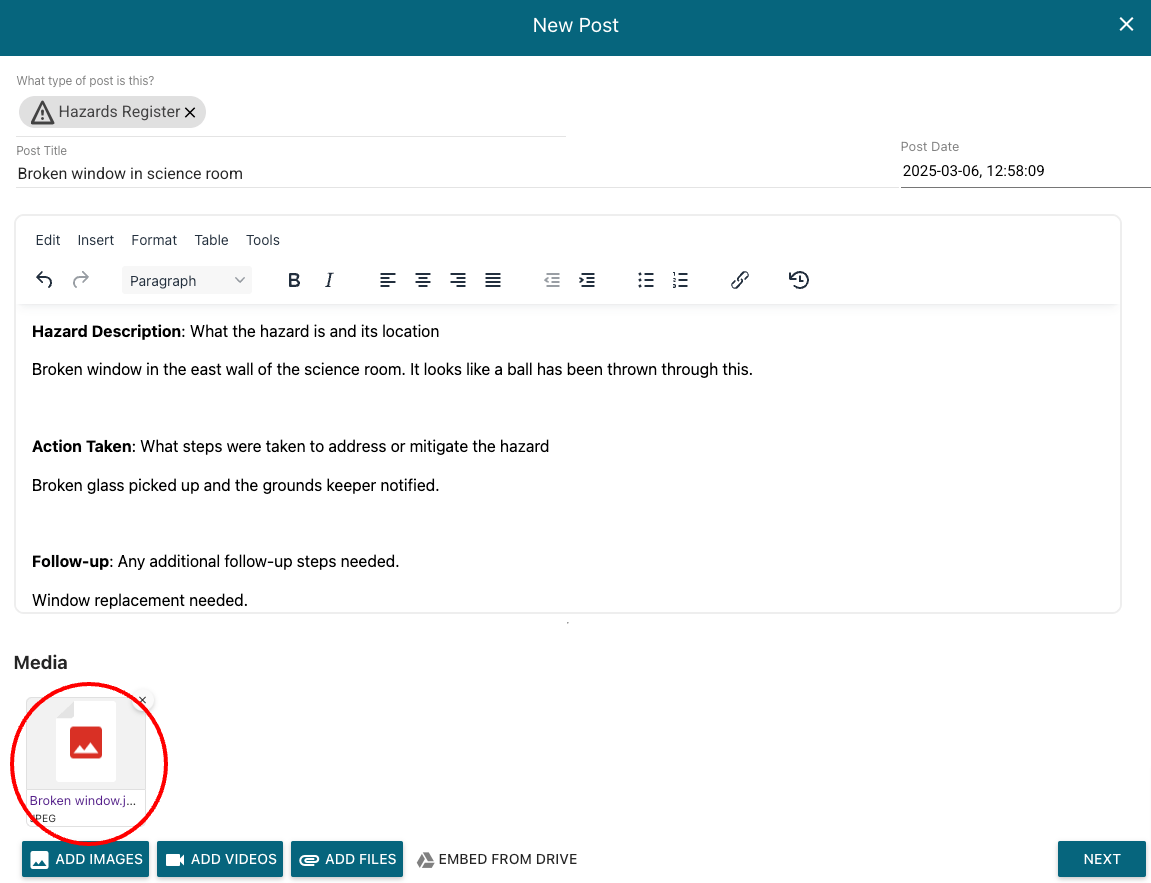Insert a link using chain icon
This screenshot has width=1151, height=883.
coord(740,280)
